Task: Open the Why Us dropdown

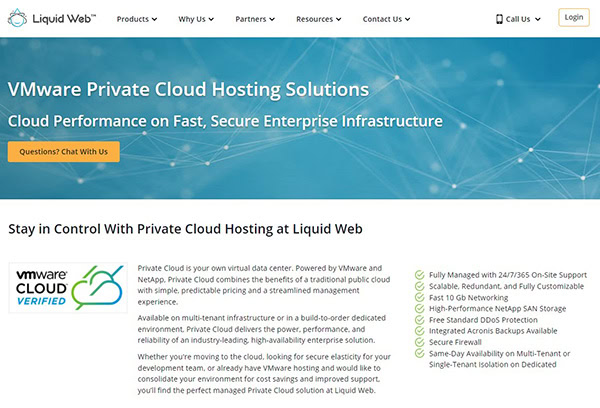Action: 200,19
